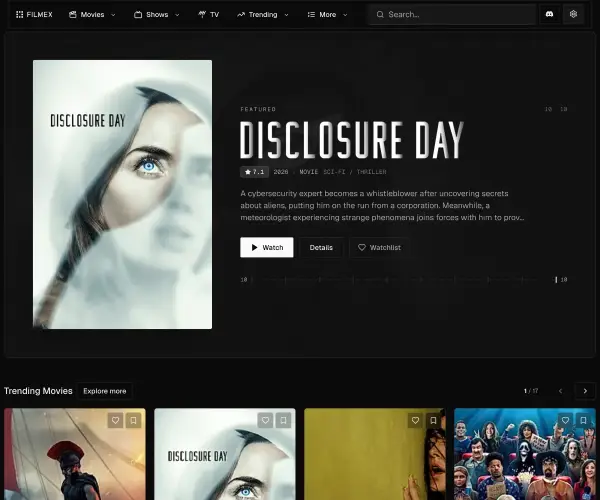This screenshot has height=500, width=600.
Task: Open the Trending menu
Action: pyautogui.click(x=263, y=15)
